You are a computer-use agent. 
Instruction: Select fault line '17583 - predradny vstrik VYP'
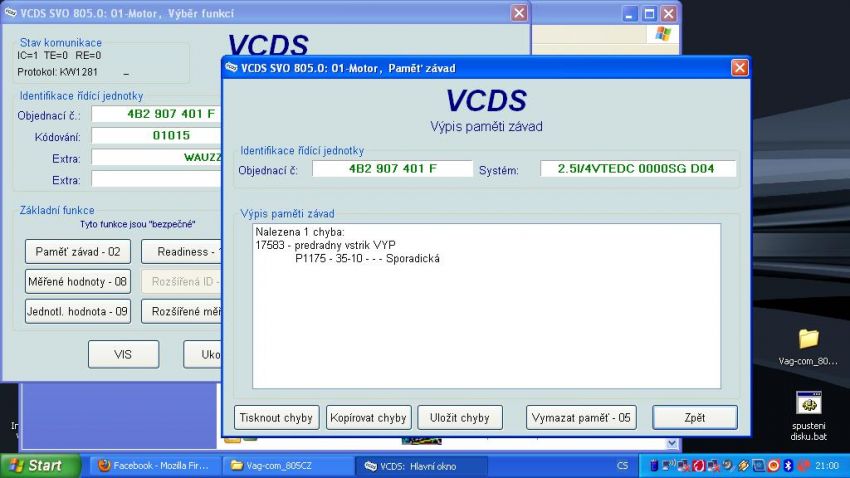pyautogui.click(x=325, y=245)
